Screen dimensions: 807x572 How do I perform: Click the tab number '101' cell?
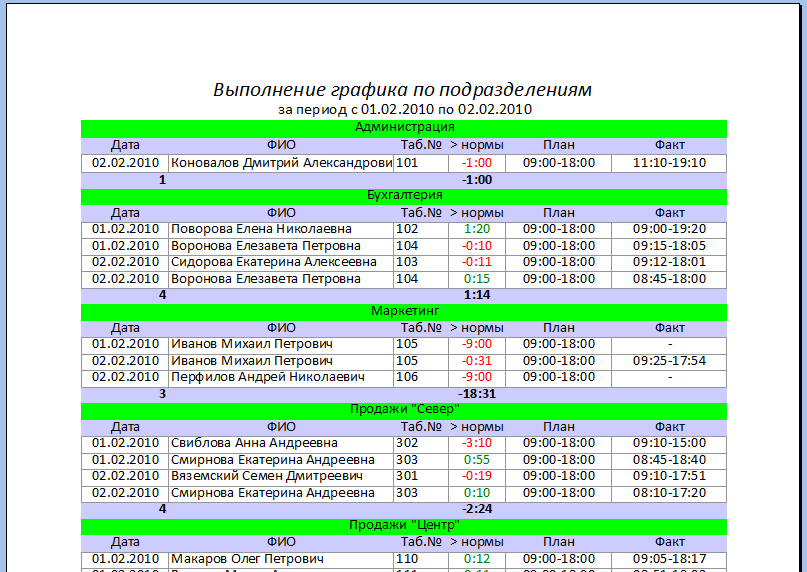[421, 163]
